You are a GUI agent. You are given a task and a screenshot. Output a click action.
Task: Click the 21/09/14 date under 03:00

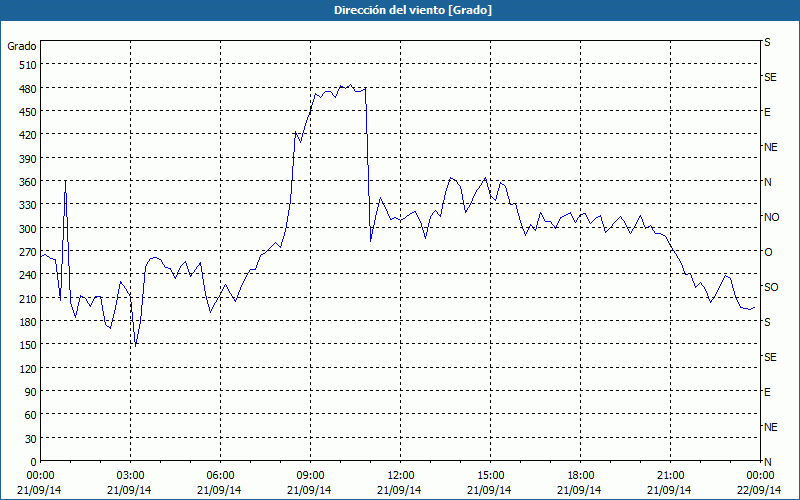coord(129,490)
